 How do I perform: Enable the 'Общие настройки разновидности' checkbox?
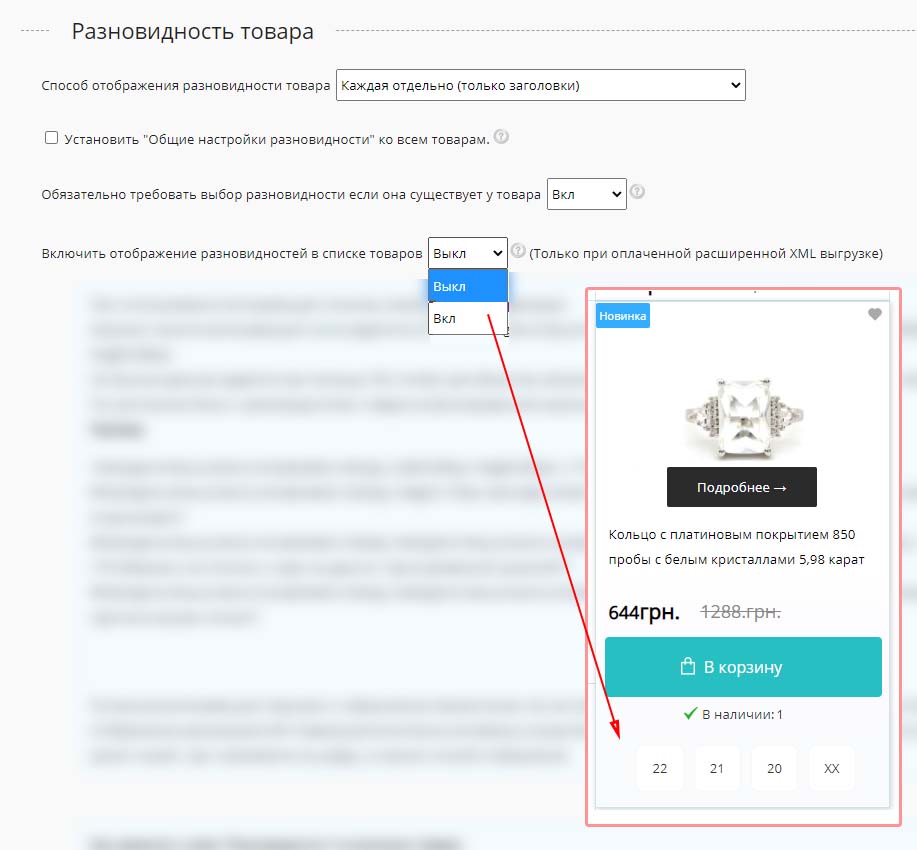(x=51, y=138)
